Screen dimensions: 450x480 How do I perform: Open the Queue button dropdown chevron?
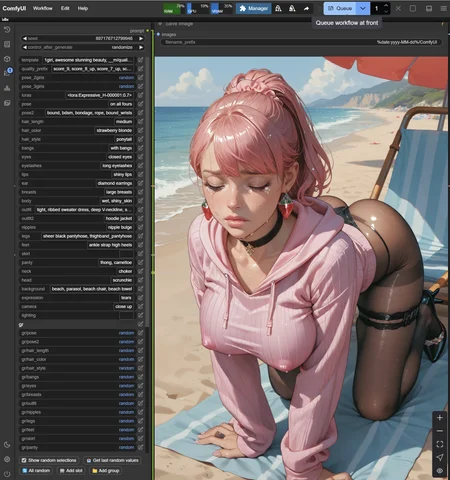363,9
